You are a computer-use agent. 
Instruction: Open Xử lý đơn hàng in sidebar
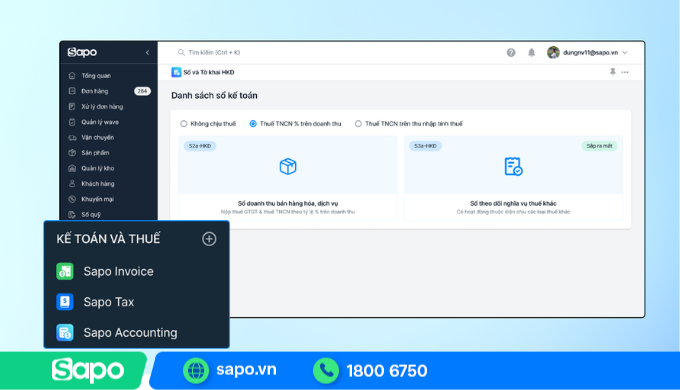102,107
